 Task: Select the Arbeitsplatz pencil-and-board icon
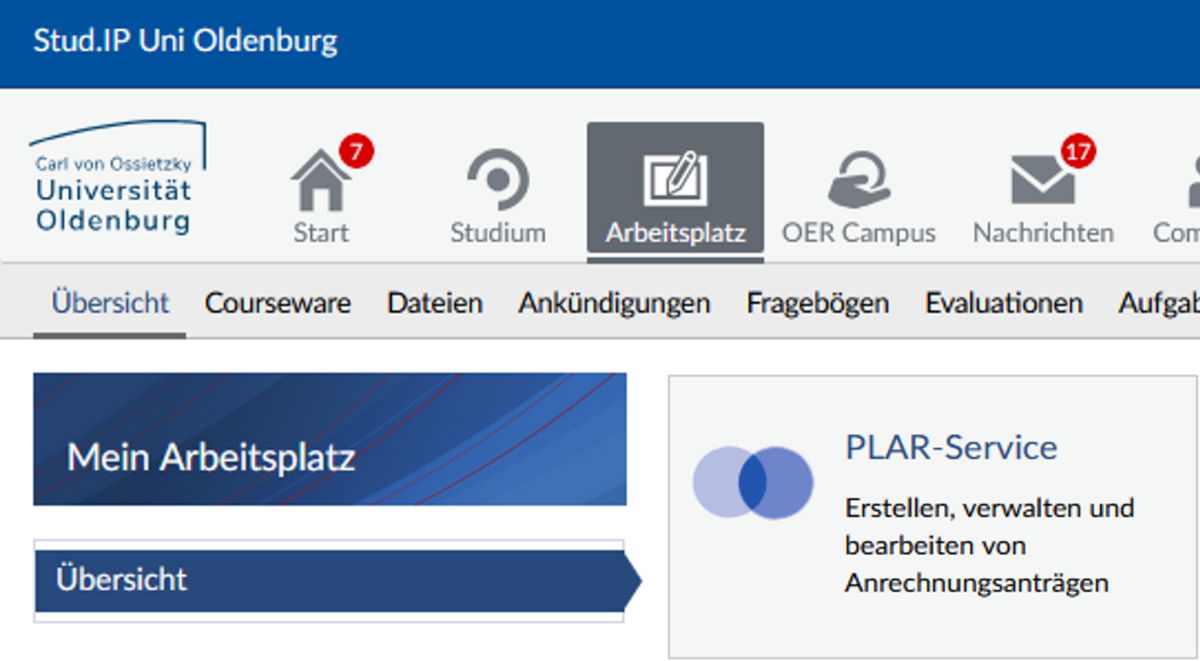click(675, 180)
